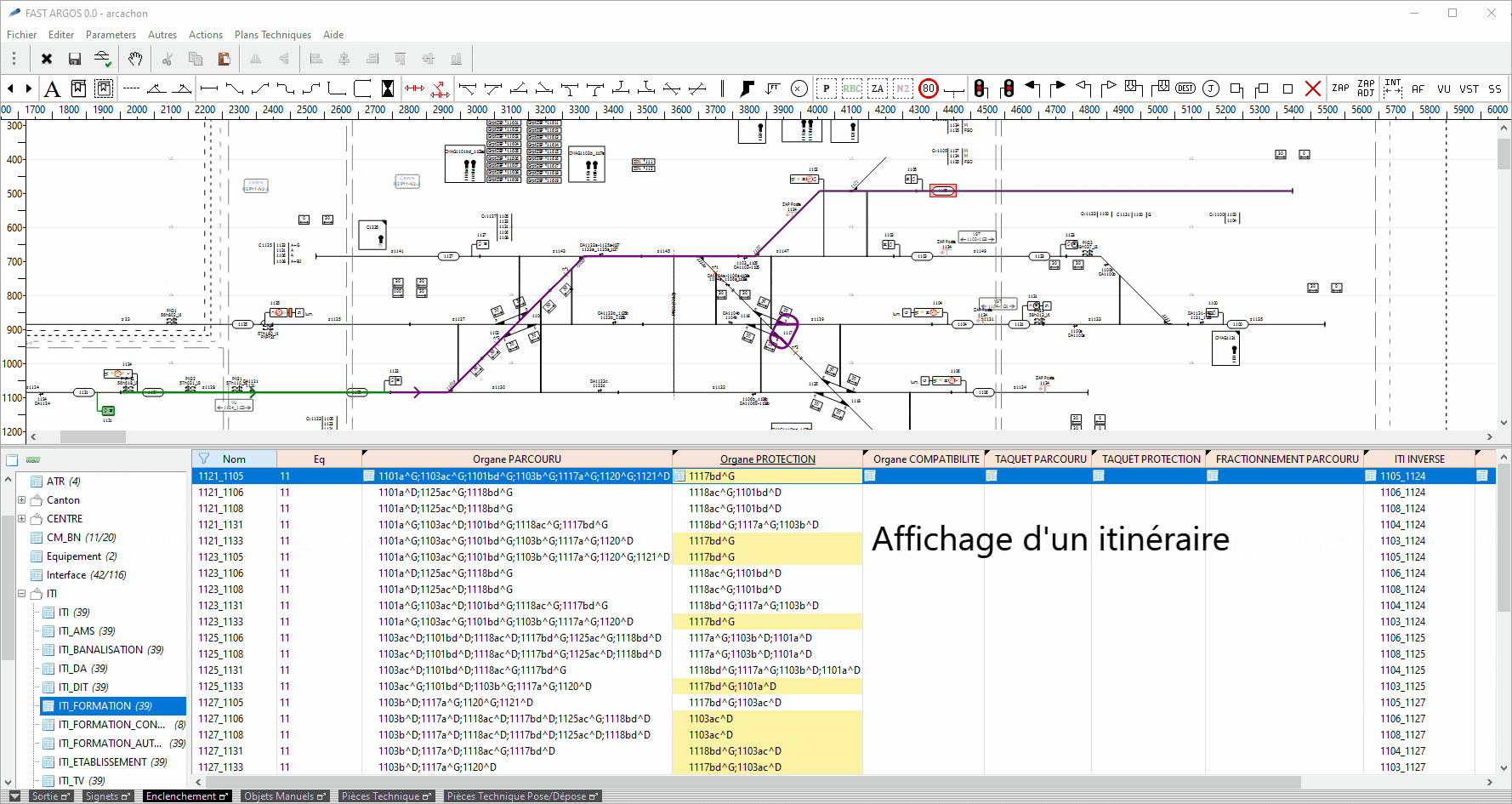Image resolution: width=1512 pixels, height=804 pixels.
Task: Select ITI_BANALISATION in the tree
Action: coord(100,650)
